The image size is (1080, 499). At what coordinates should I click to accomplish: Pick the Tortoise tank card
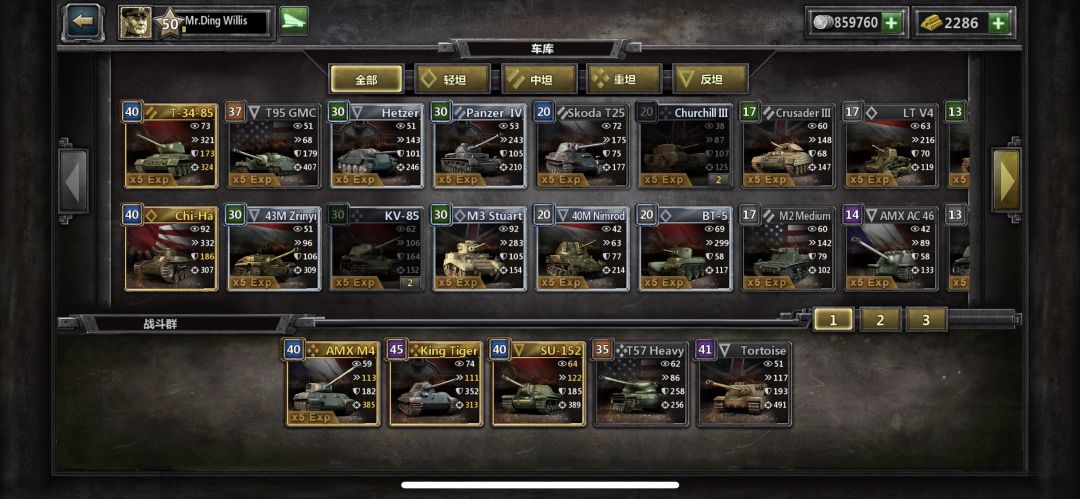[x=744, y=384]
